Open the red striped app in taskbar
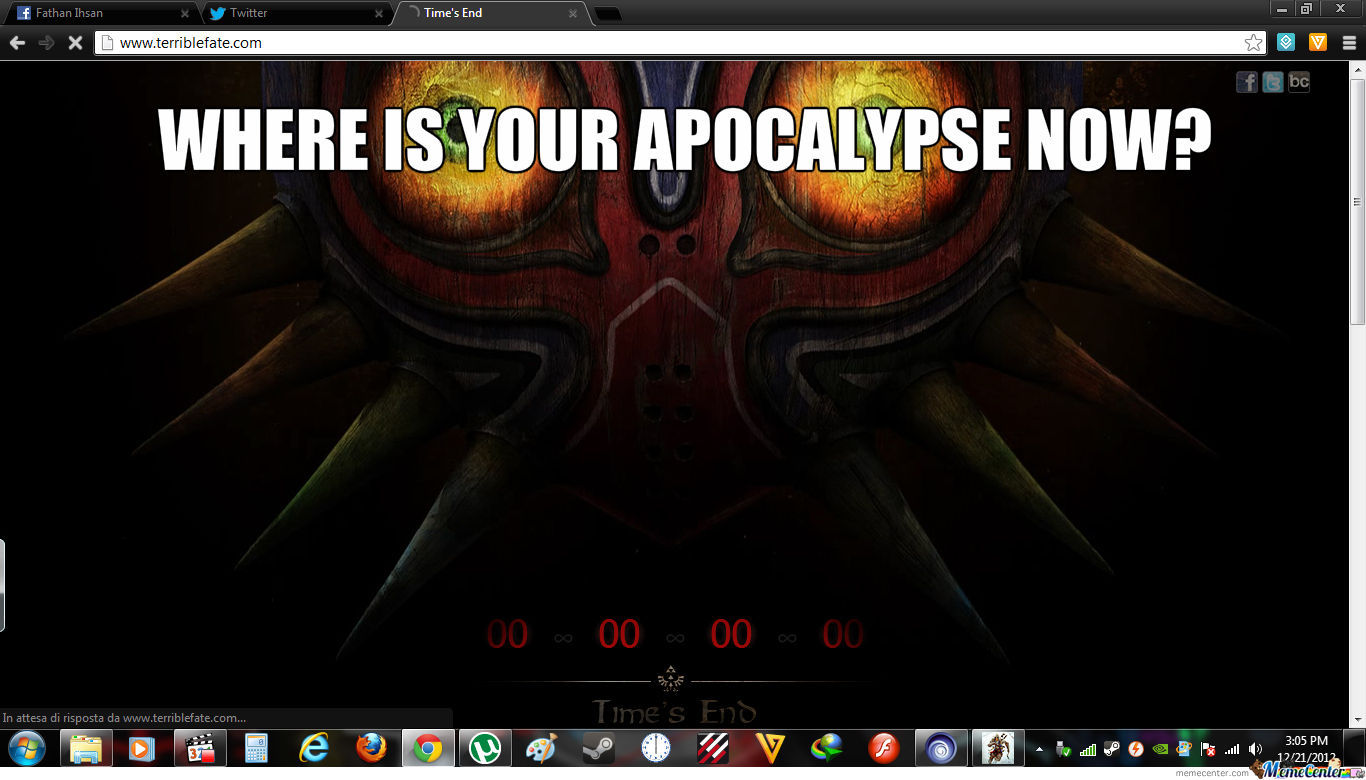Image resolution: width=1366 pixels, height=780 pixels. (x=713, y=748)
